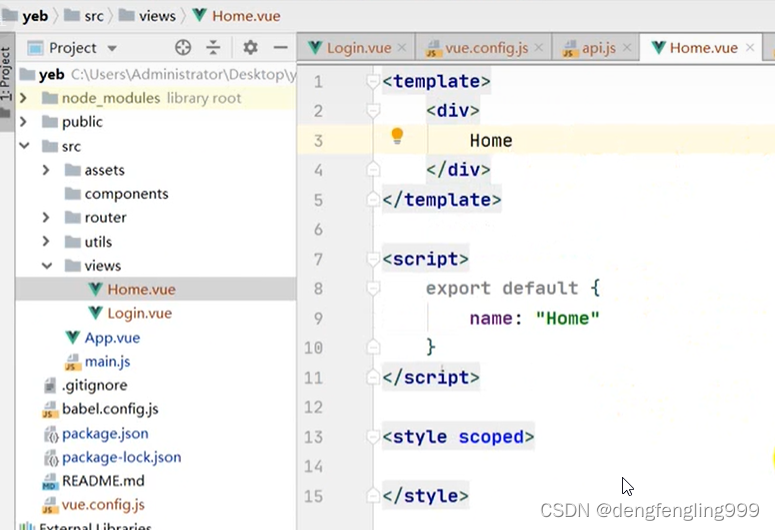Select the yeb project root row
The width and height of the screenshot is (775, 530).
click(x=156, y=74)
